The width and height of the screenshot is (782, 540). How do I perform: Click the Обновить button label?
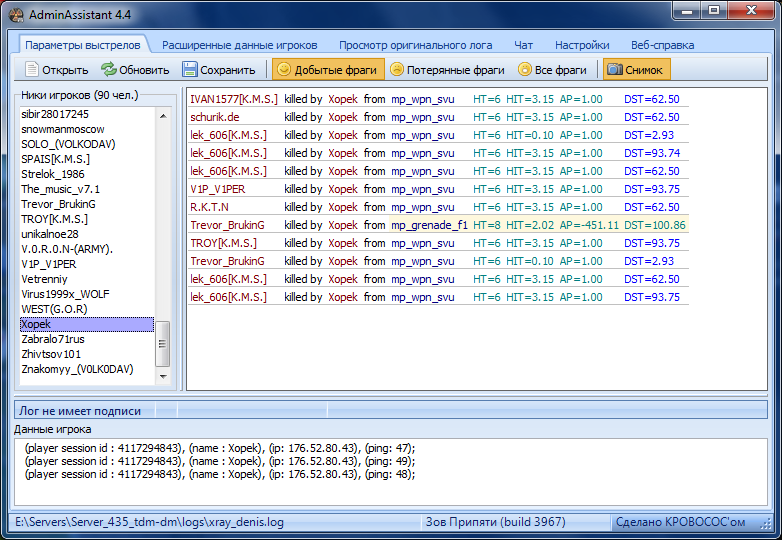point(144,70)
